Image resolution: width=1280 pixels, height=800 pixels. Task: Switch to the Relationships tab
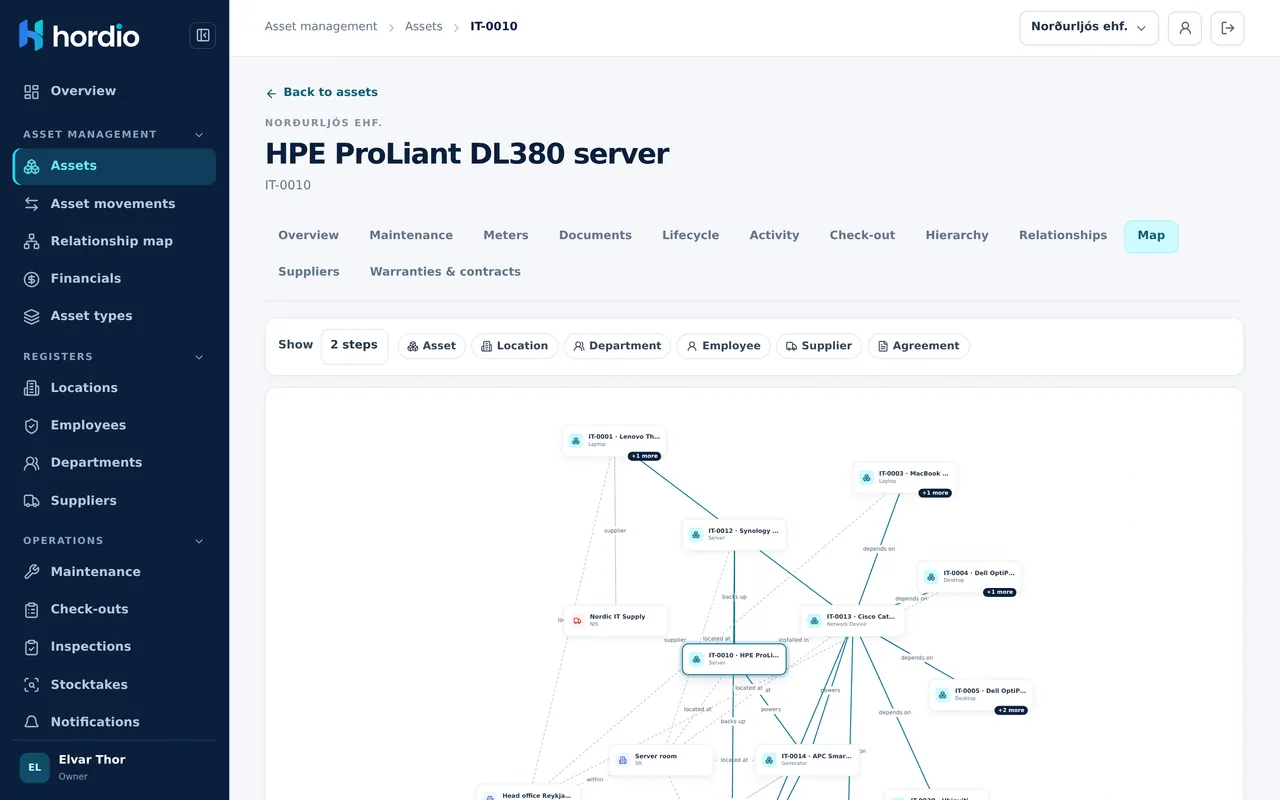pyautogui.click(x=1063, y=236)
